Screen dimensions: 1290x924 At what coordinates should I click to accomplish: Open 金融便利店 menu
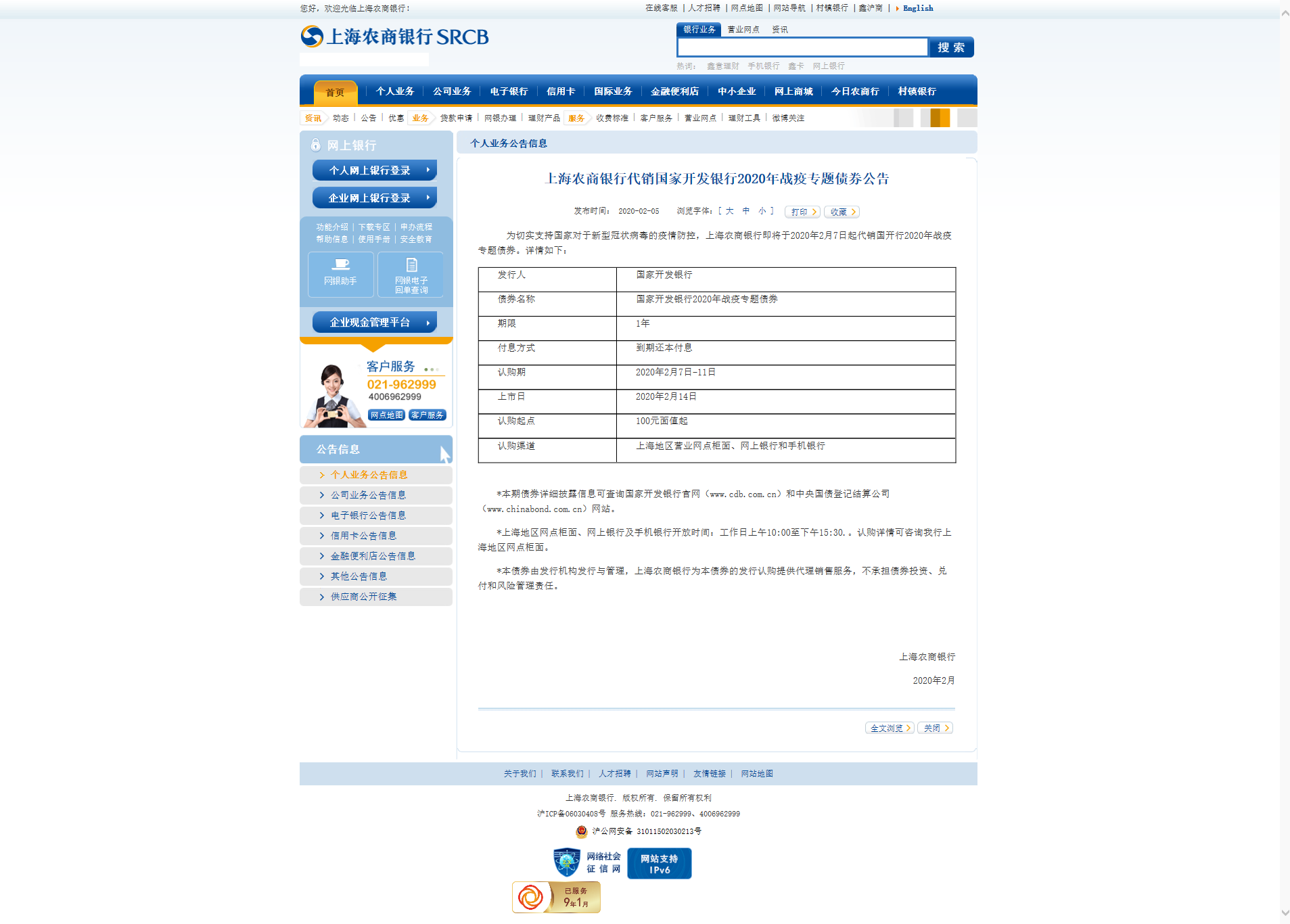[x=674, y=91]
